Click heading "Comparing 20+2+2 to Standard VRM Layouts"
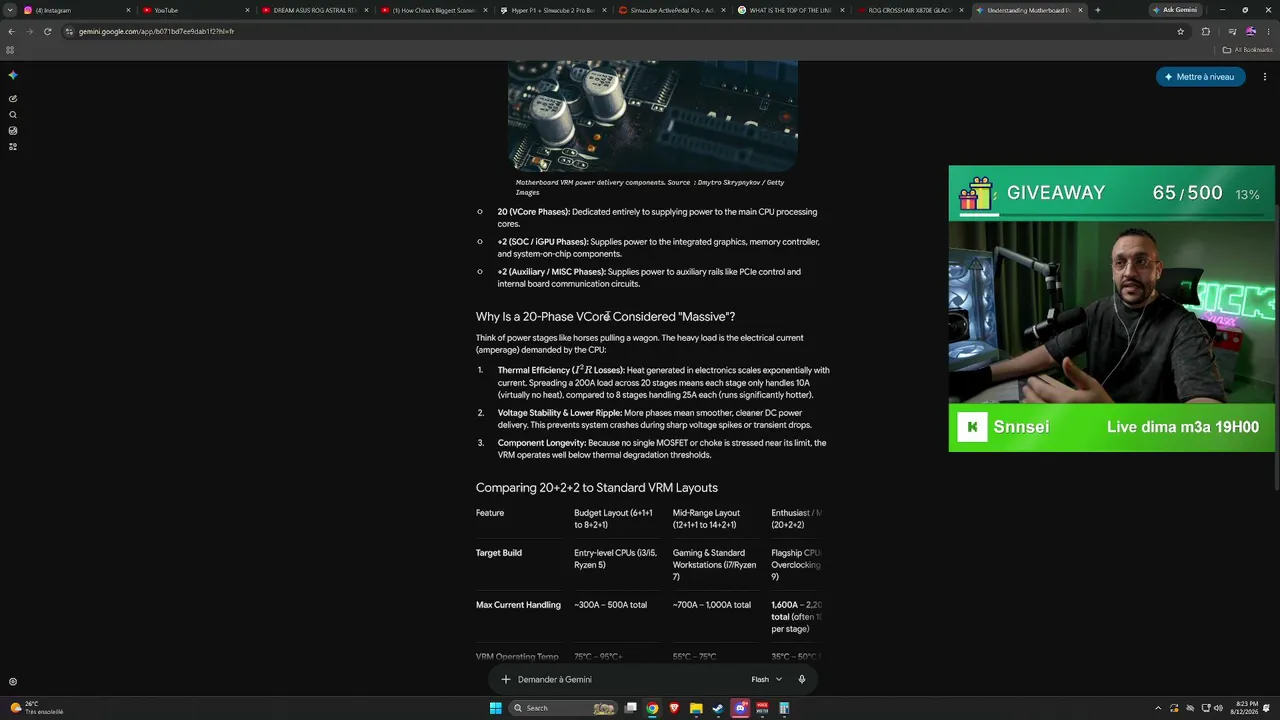Screen dimensions: 1280x720 [x=597, y=488]
